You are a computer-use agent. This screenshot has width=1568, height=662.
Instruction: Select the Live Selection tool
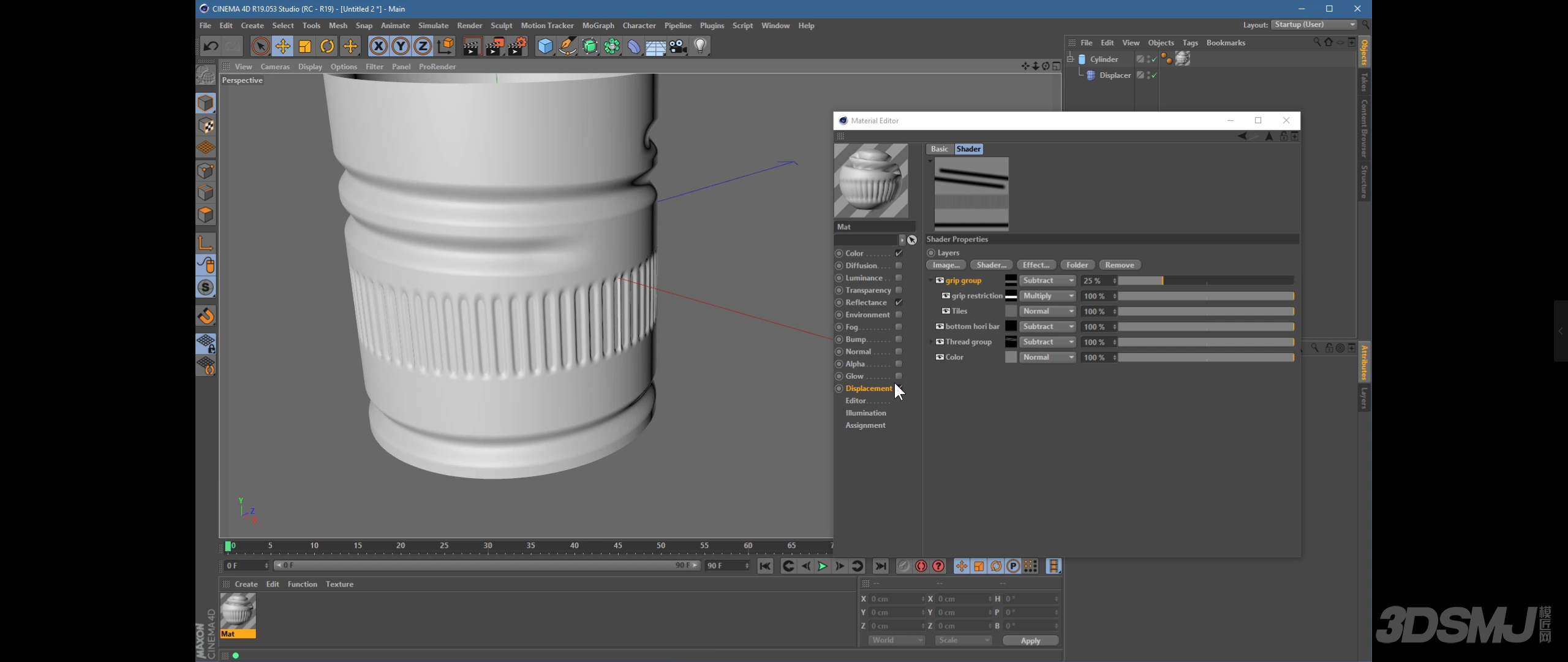tap(260, 46)
